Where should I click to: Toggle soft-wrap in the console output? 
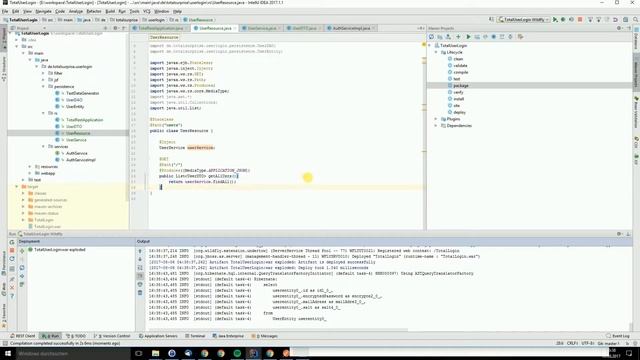(140, 268)
